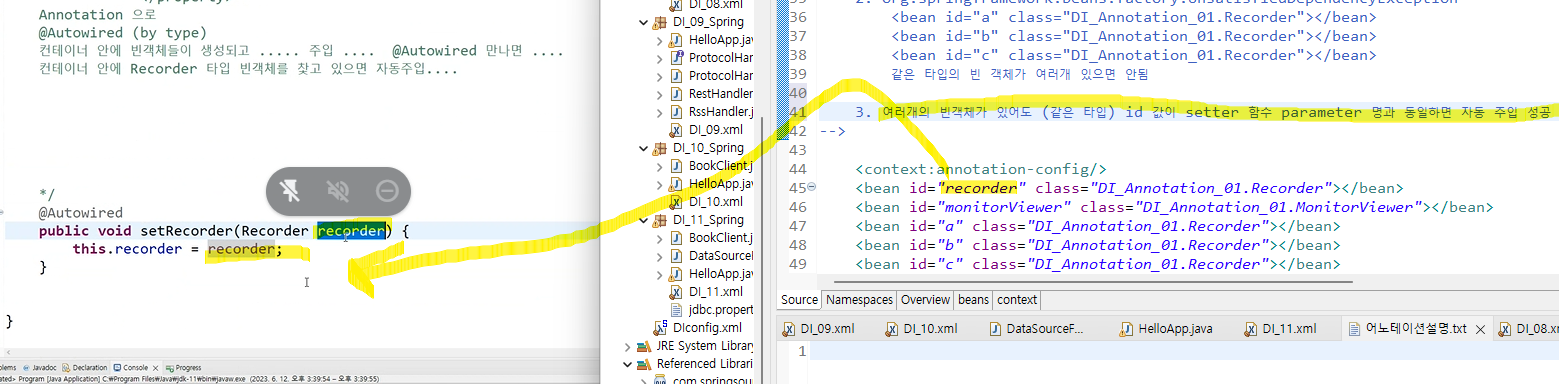This screenshot has height=384, width=1559.
Task: Close the 어노테이션설명.txt editor tab
Action: tap(1481, 328)
